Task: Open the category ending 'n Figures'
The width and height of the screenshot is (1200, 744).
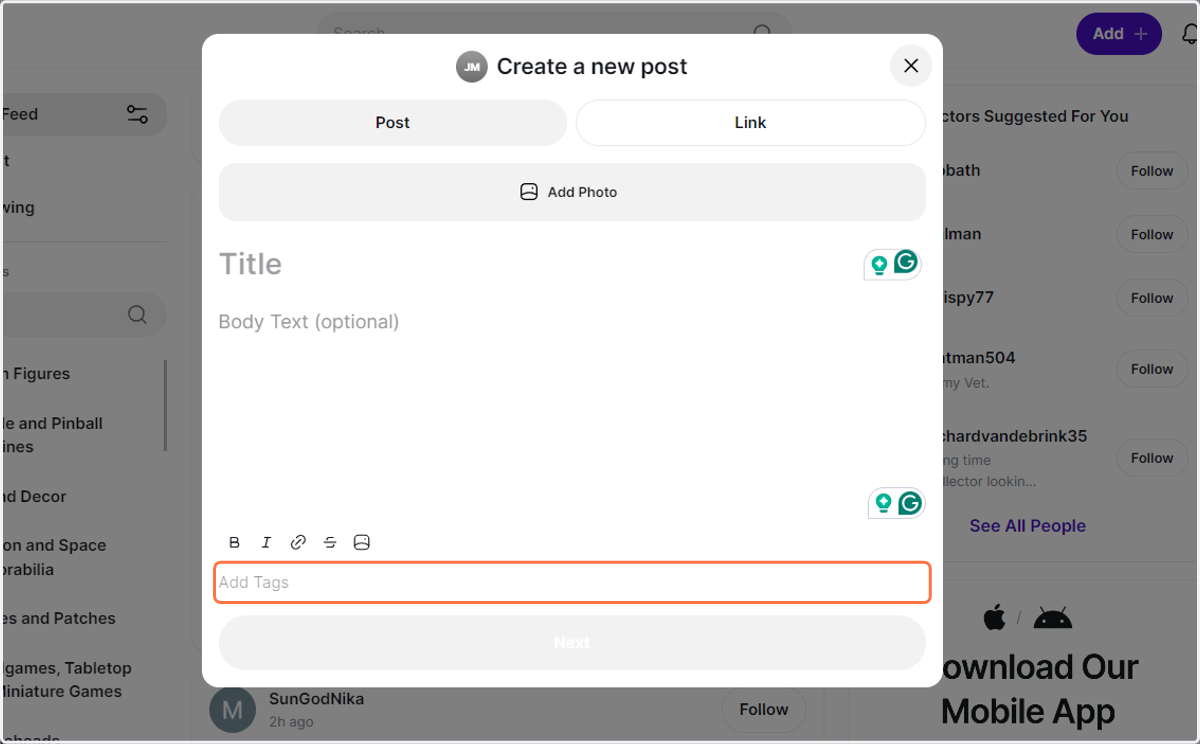Action: click(x=36, y=374)
